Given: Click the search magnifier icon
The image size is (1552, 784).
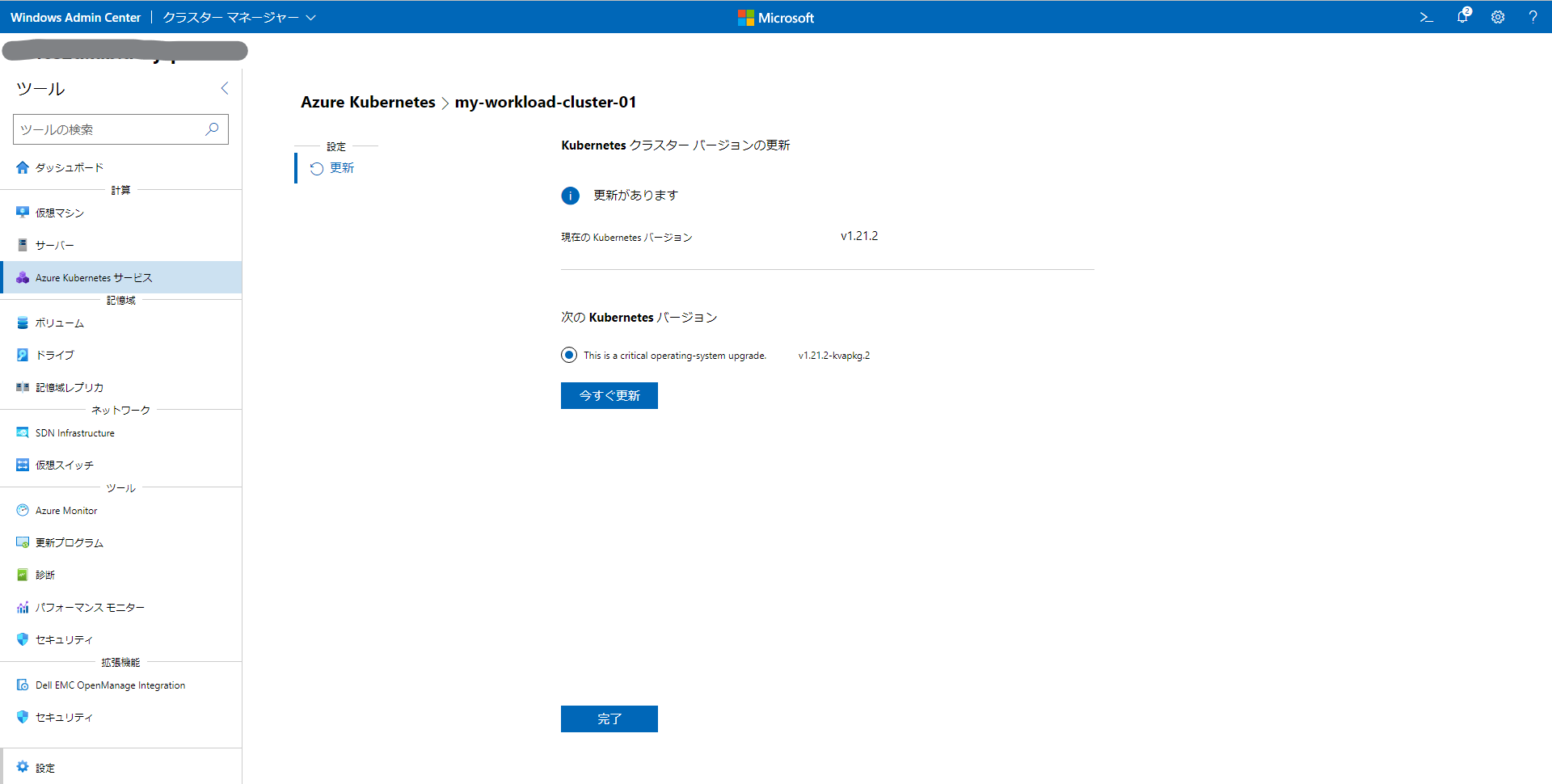Looking at the screenshot, I should pos(212,129).
